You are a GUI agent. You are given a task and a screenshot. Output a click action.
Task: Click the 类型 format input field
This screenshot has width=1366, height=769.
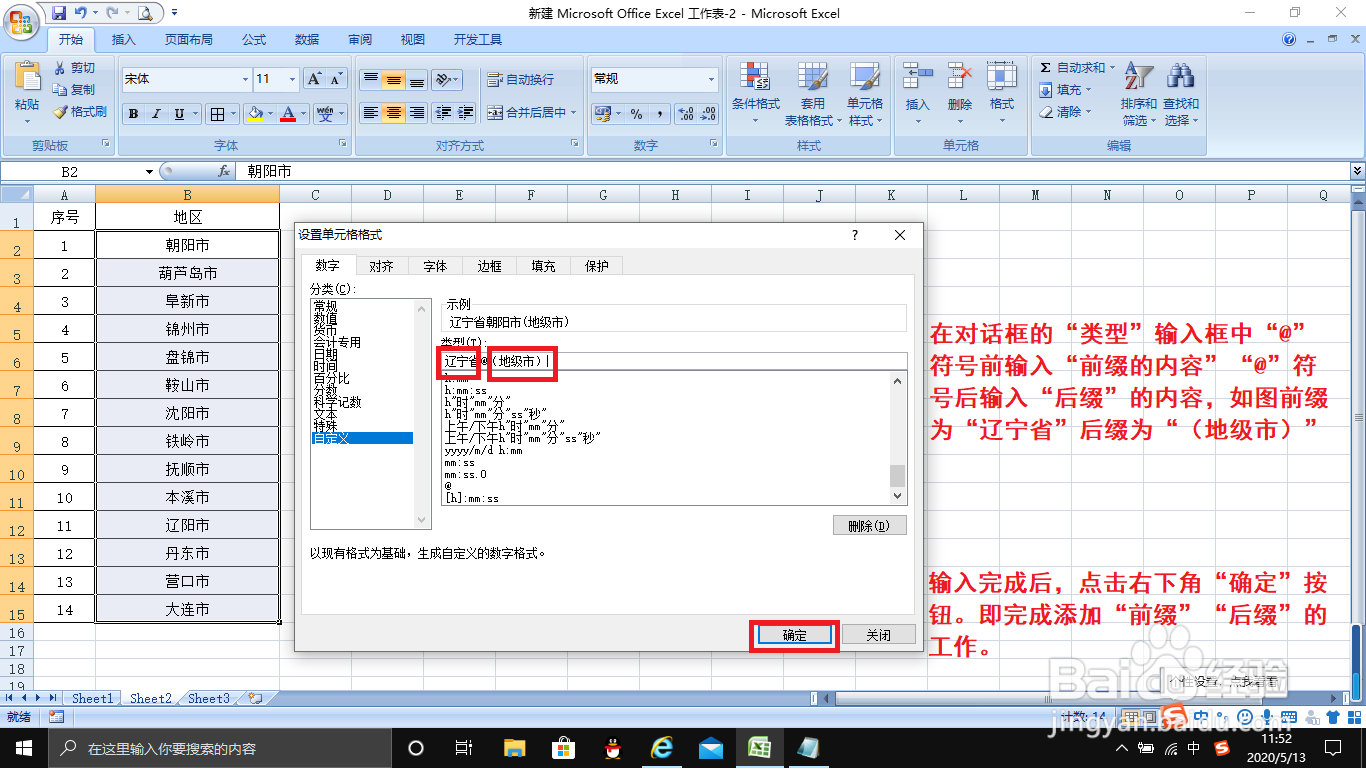674,361
